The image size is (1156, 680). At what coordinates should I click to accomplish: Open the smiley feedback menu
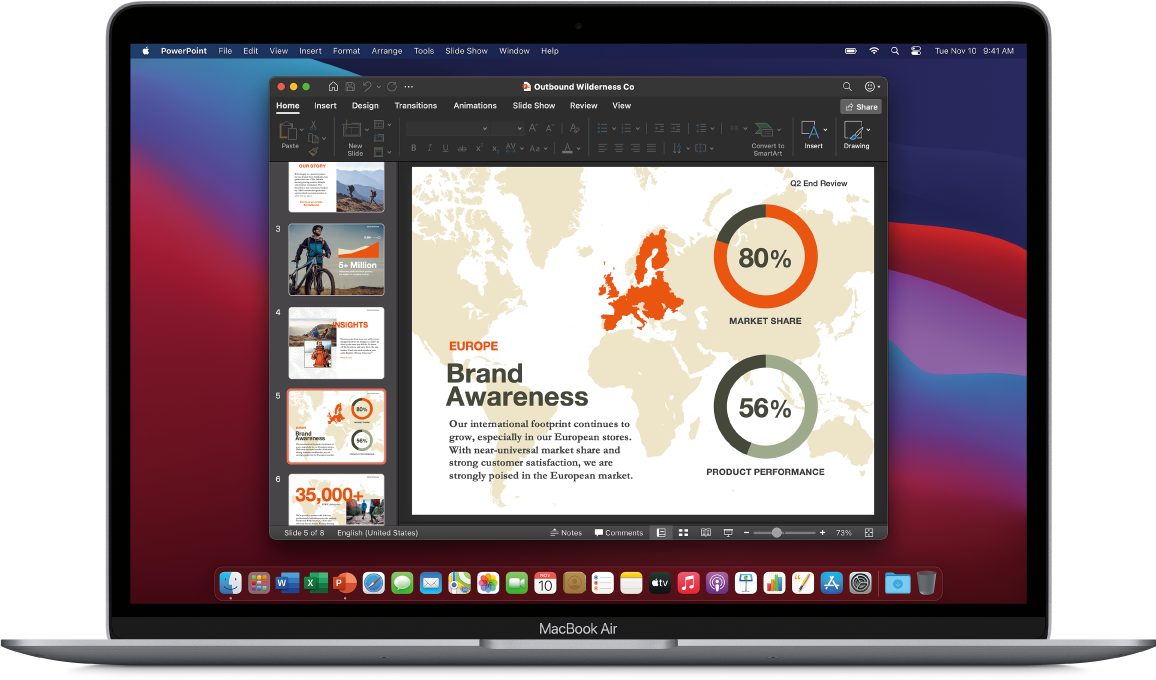pyautogui.click(x=870, y=86)
